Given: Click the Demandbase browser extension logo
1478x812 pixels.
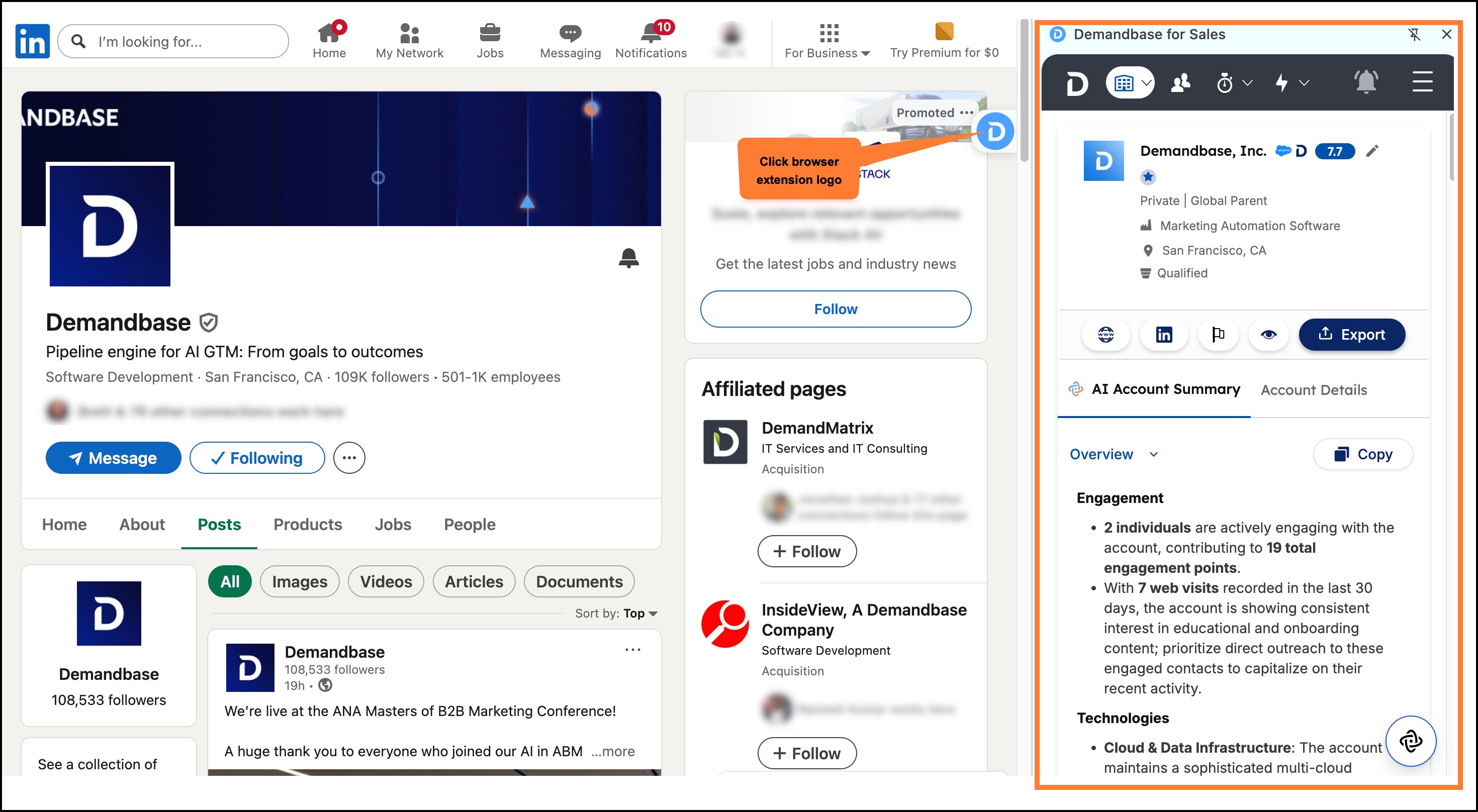Looking at the screenshot, I should [x=995, y=131].
